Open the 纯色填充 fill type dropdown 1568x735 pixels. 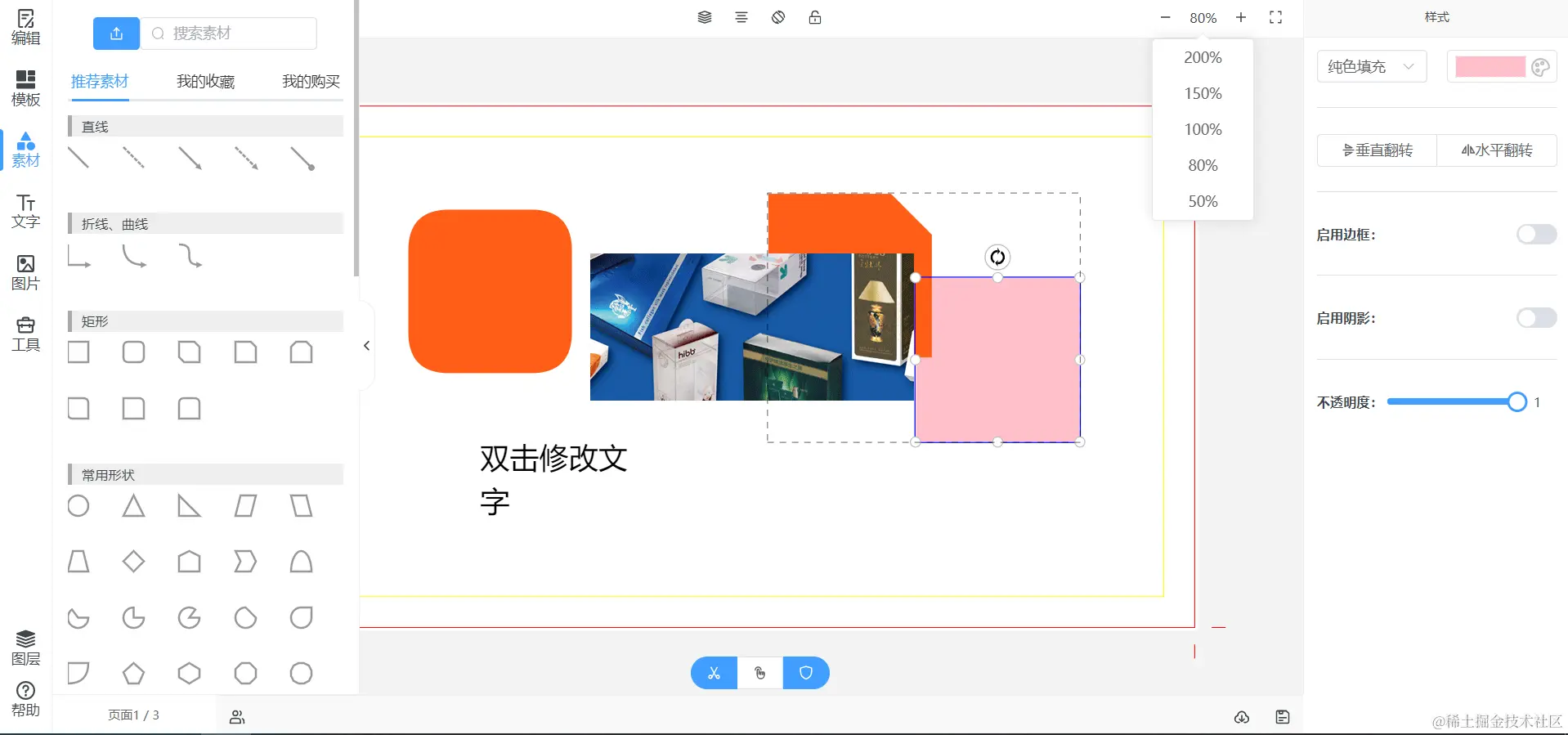coord(1372,66)
